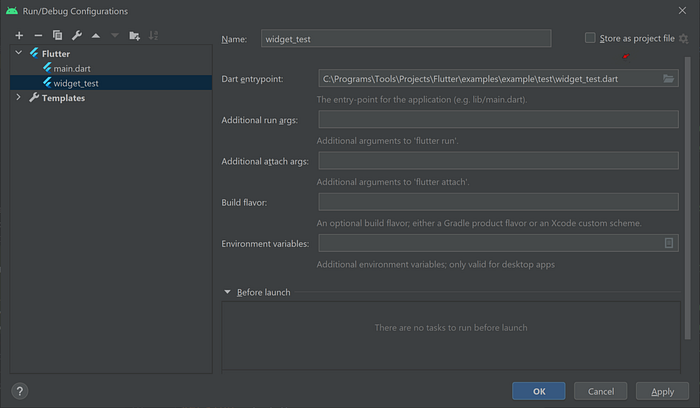
Task: Open edit templates wrench icon
Action: point(76,35)
